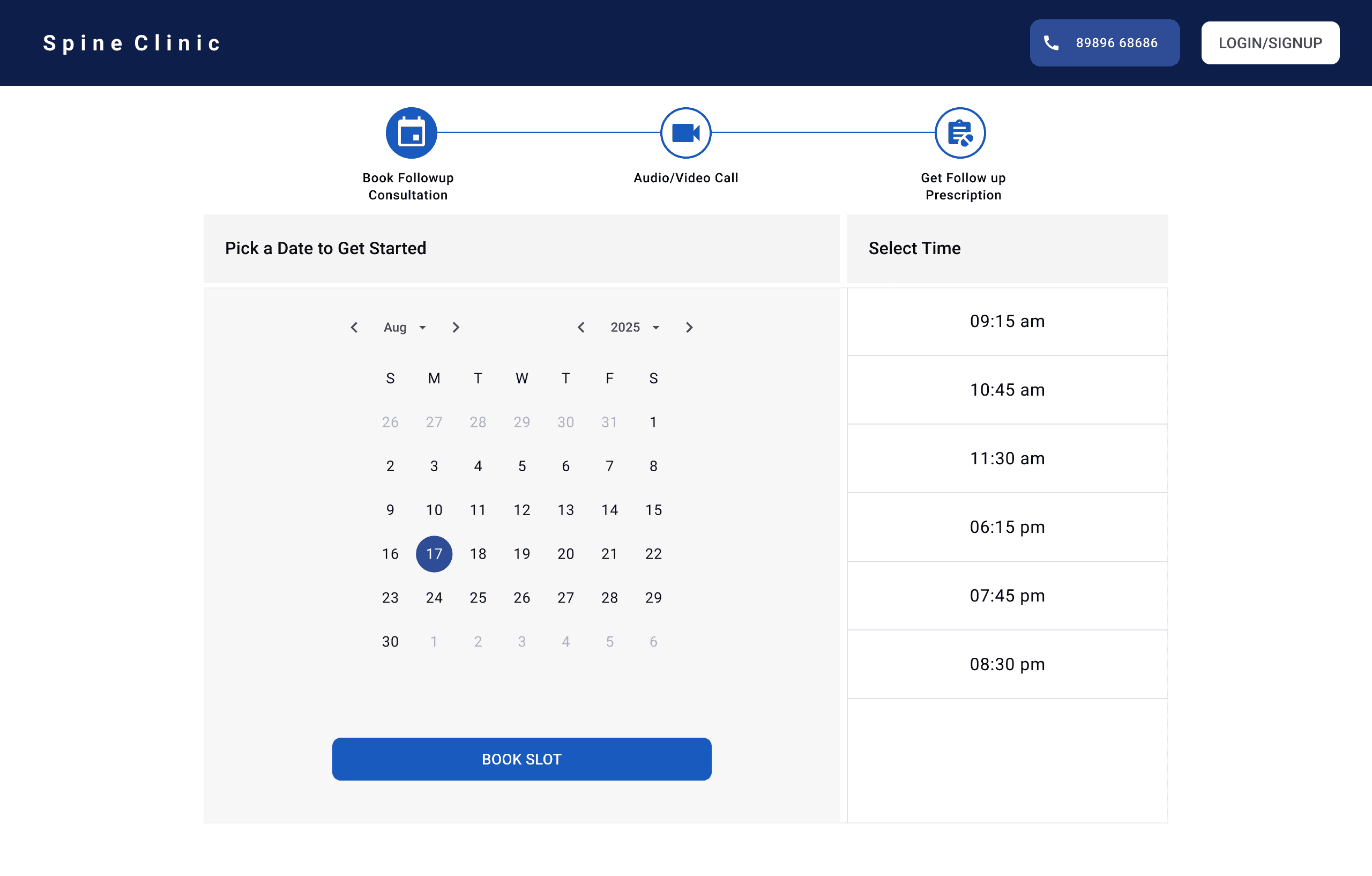The image size is (1372, 876).
Task: Click the Spine Clinic logo text
Action: pyautogui.click(x=132, y=43)
